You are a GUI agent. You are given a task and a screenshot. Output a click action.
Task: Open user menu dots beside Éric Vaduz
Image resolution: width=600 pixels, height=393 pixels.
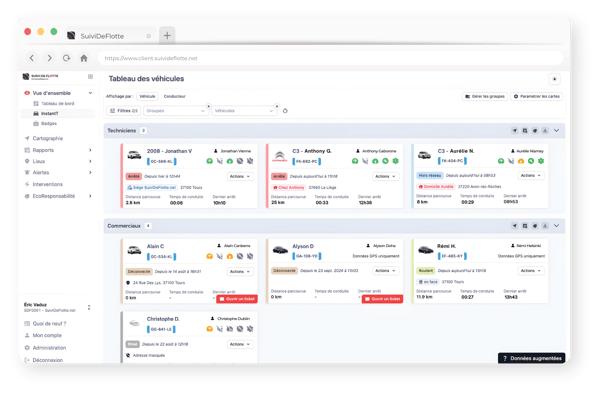pos(89,308)
